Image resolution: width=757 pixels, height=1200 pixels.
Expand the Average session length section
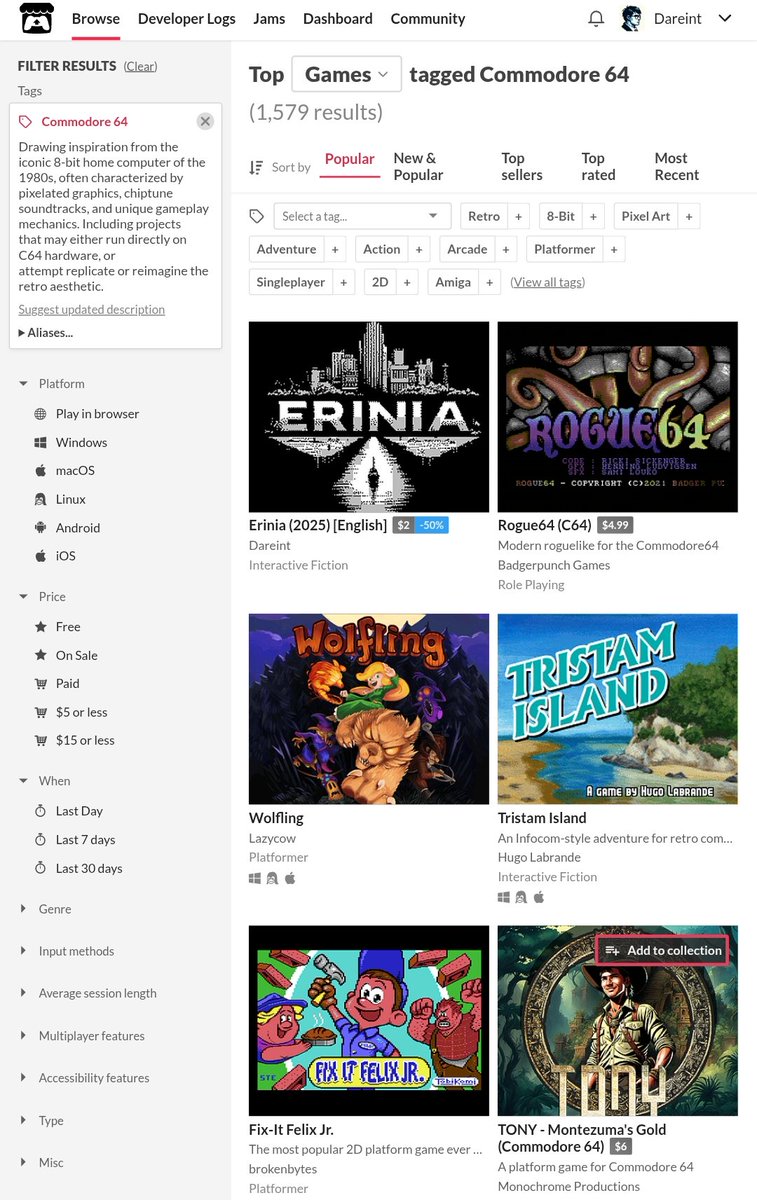coord(87,993)
